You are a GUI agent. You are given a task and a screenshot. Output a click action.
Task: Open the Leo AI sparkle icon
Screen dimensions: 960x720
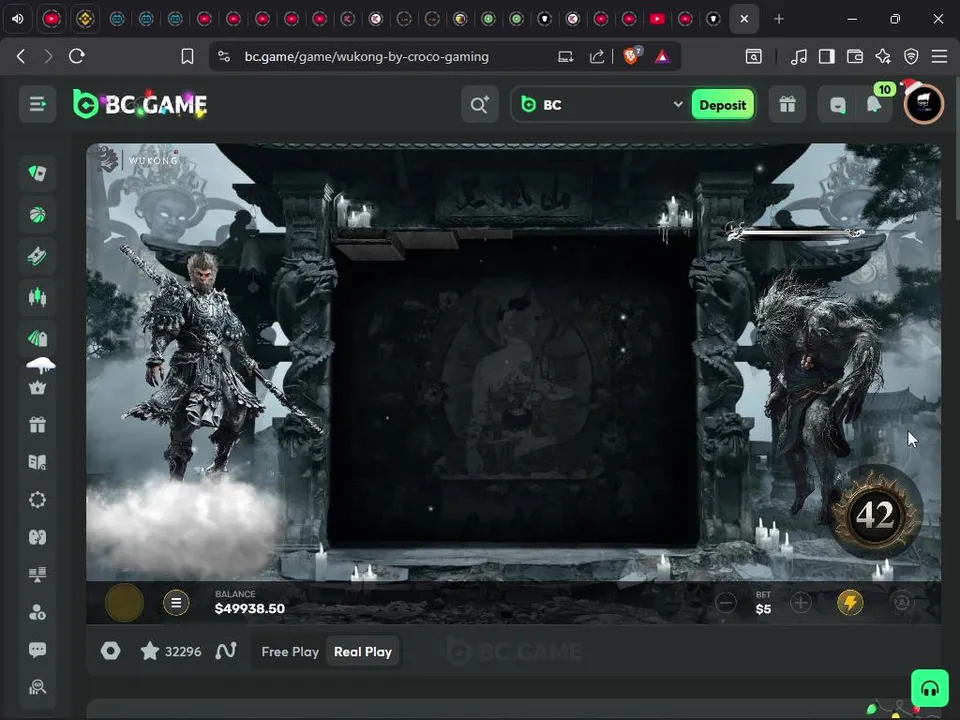(883, 57)
